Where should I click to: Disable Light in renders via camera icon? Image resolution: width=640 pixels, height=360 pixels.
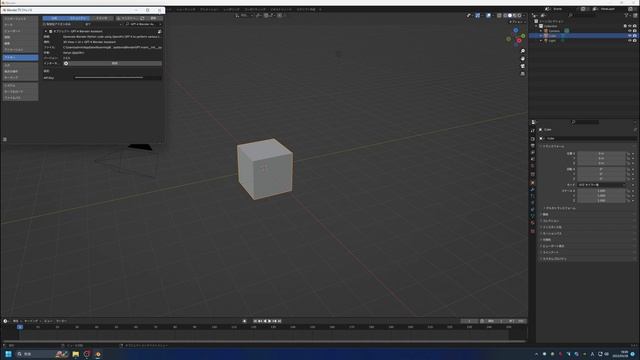(635, 40)
